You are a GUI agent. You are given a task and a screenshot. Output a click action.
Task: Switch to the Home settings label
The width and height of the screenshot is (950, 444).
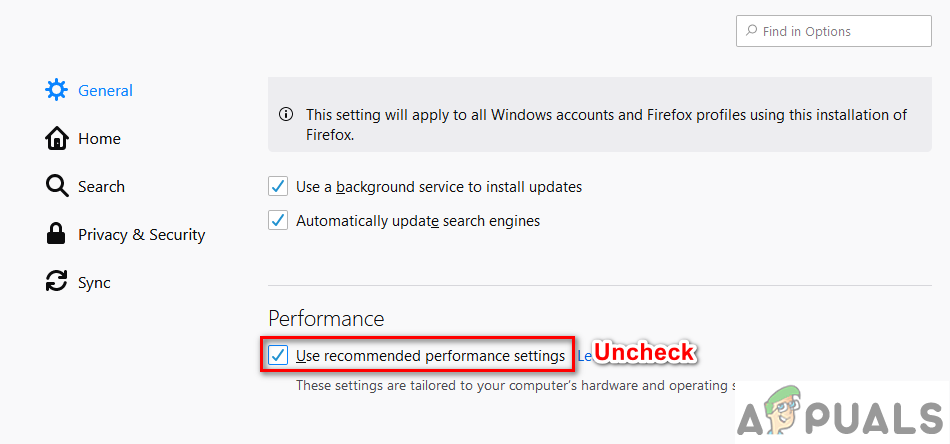pos(99,138)
